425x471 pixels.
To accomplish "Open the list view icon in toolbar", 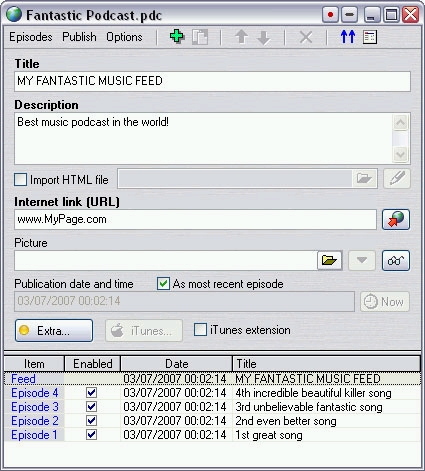I will [370, 37].
